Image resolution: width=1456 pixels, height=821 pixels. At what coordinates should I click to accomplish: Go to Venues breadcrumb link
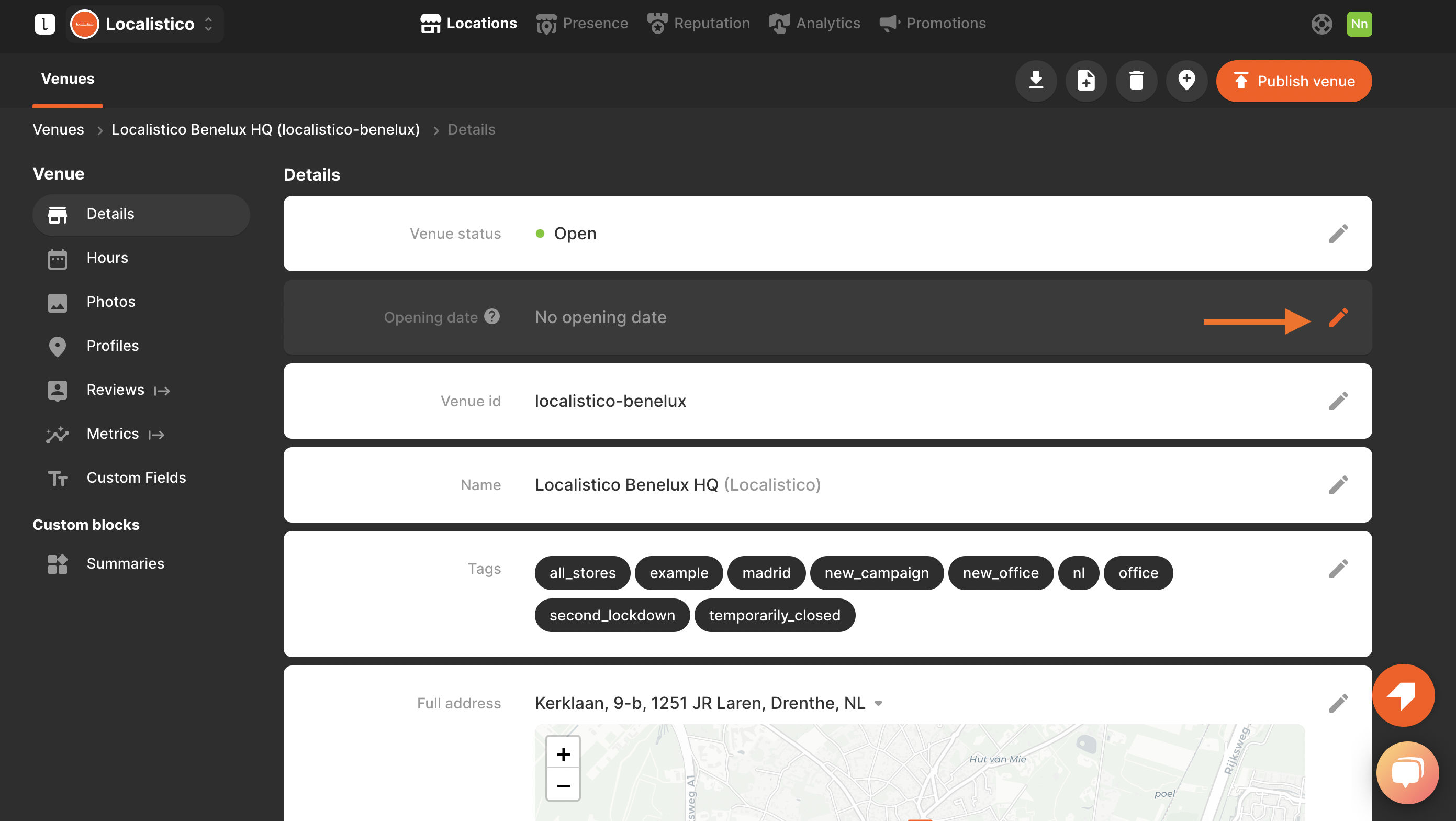(x=58, y=129)
